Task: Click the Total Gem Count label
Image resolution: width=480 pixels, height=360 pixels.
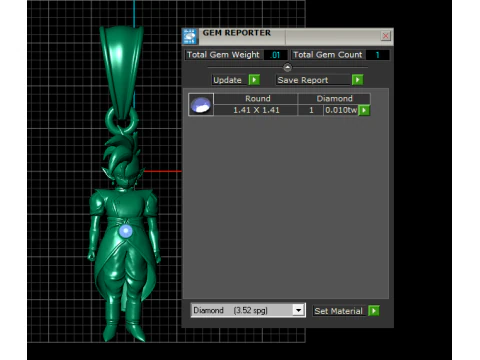Action: (328, 55)
